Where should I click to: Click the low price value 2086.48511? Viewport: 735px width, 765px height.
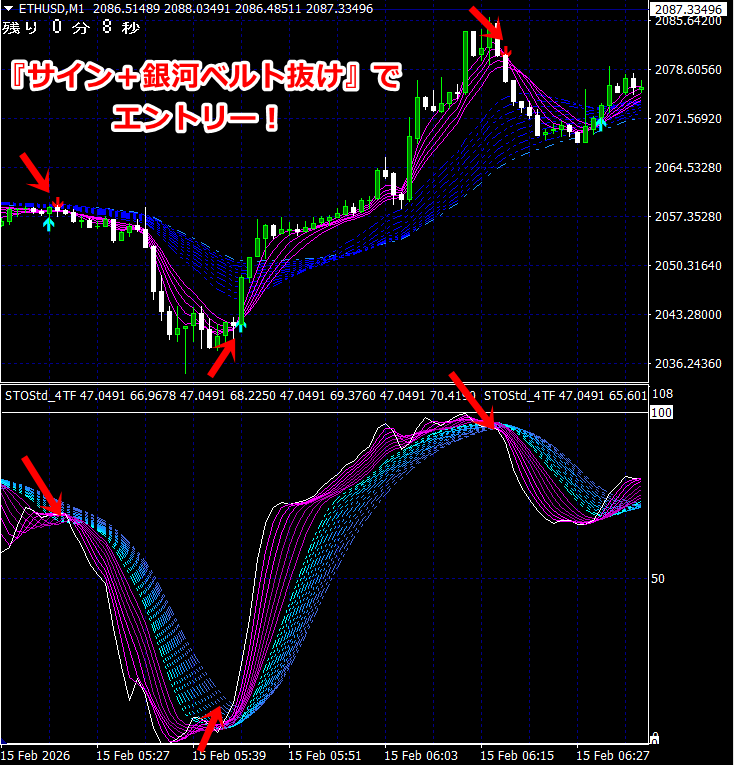coord(268,9)
